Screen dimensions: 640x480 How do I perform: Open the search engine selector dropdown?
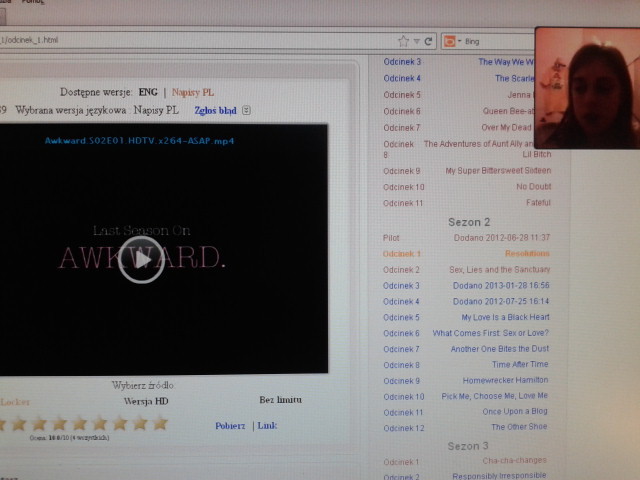click(452, 41)
